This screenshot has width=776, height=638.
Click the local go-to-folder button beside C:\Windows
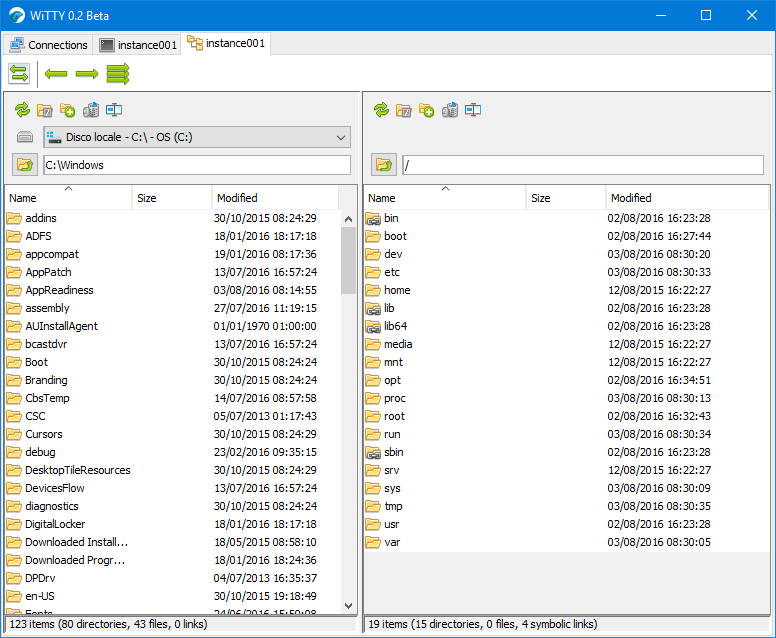point(25,165)
